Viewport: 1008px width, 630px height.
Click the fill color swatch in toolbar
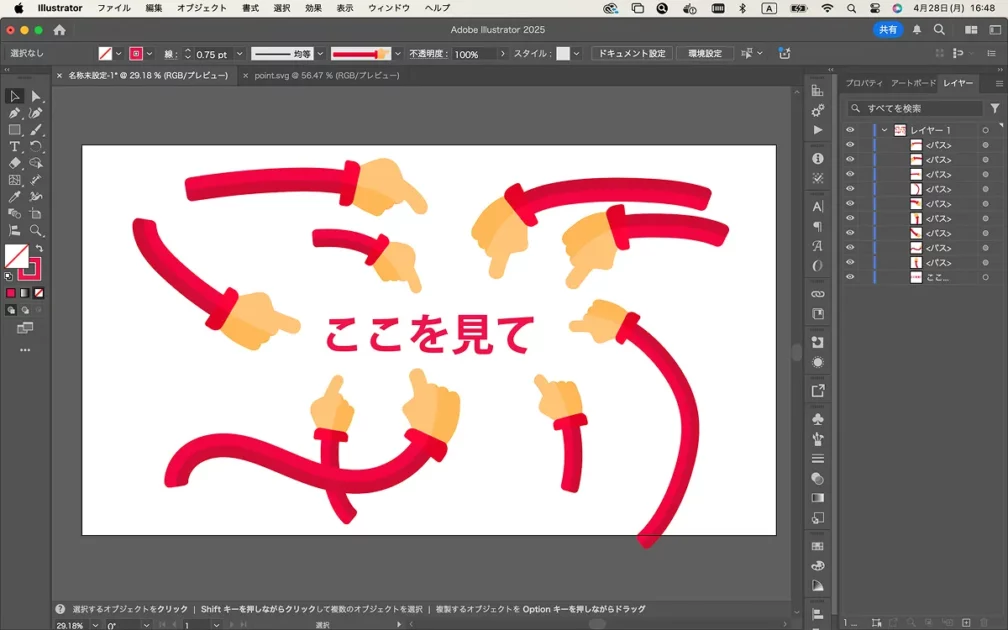pyautogui.click(x=16, y=256)
